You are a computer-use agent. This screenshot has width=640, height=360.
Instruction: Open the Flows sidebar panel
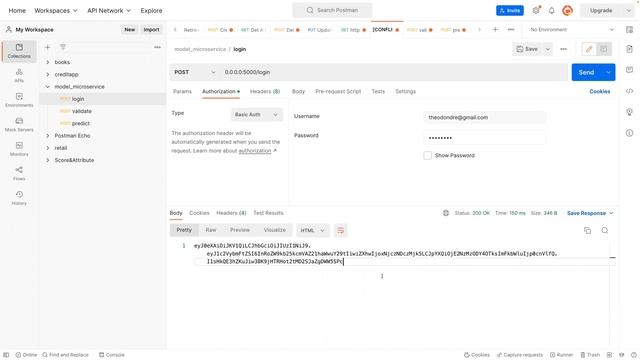pos(19,173)
